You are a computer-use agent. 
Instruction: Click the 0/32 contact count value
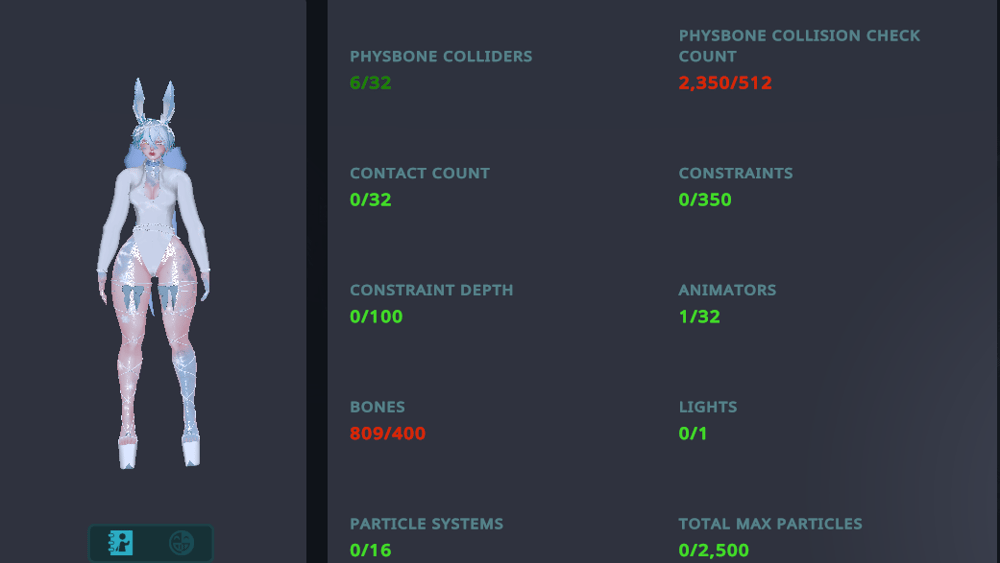point(371,200)
